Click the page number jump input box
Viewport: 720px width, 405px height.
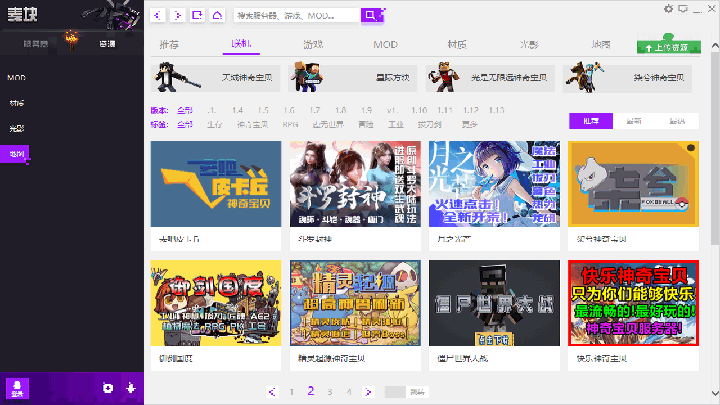click(x=395, y=392)
